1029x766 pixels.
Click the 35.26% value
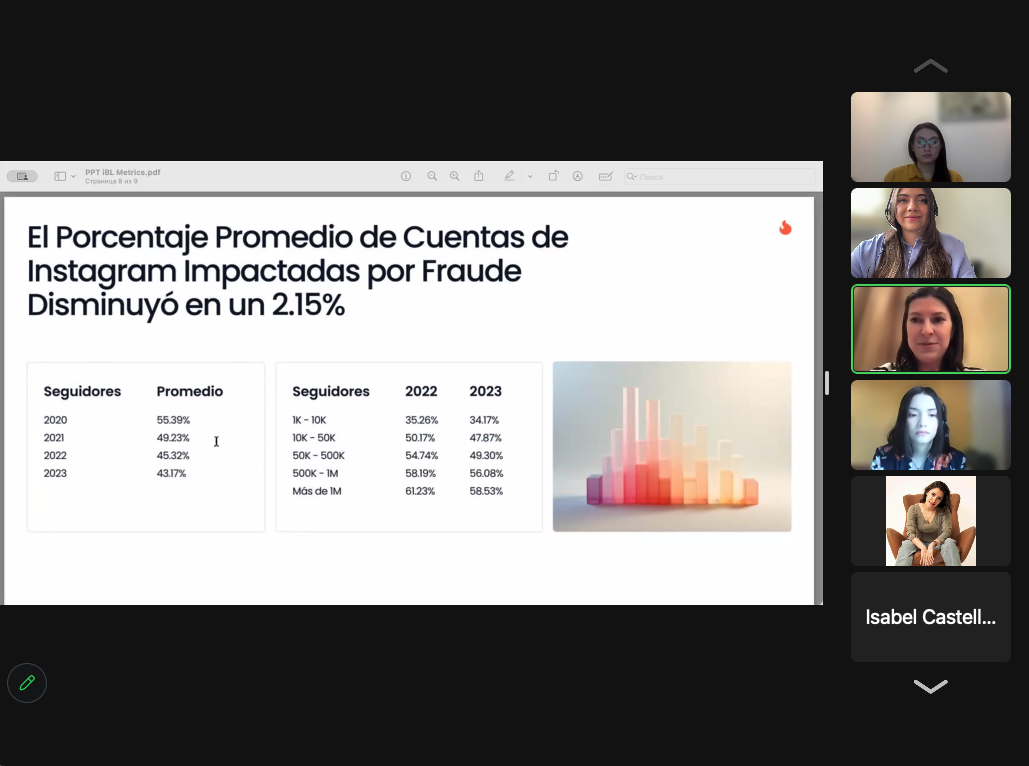click(x=421, y=420)
